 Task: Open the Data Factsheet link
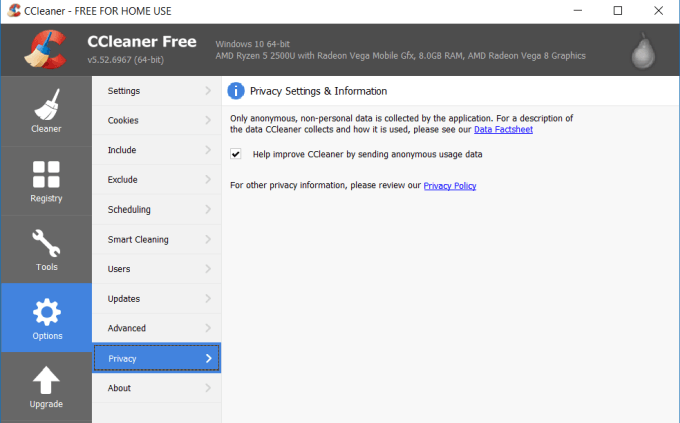point(503,129)
